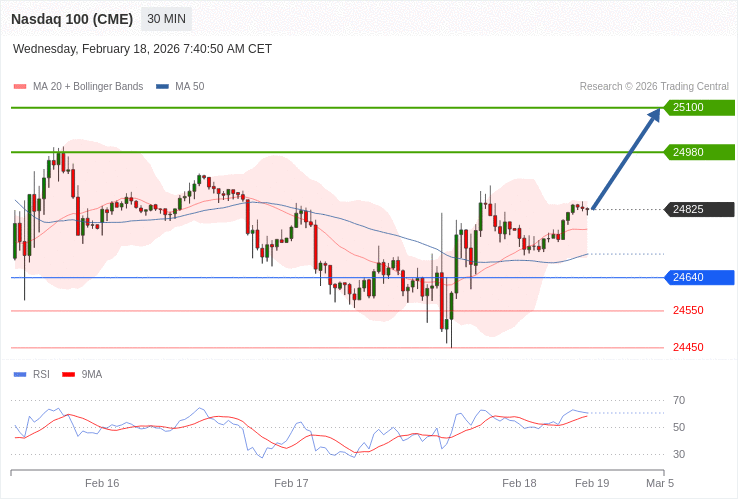Click the 9MA legend label
The height and width of the screenshot is (500, 738).
tap(92, 375)
